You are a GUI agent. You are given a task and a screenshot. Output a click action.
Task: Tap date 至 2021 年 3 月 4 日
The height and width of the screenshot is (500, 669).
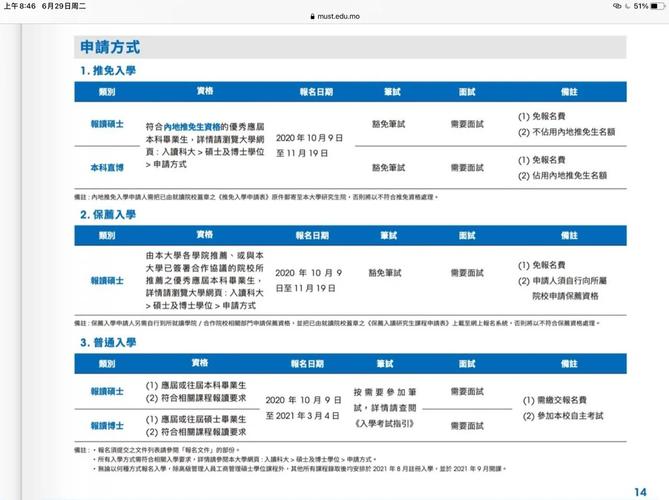point(303,416)
